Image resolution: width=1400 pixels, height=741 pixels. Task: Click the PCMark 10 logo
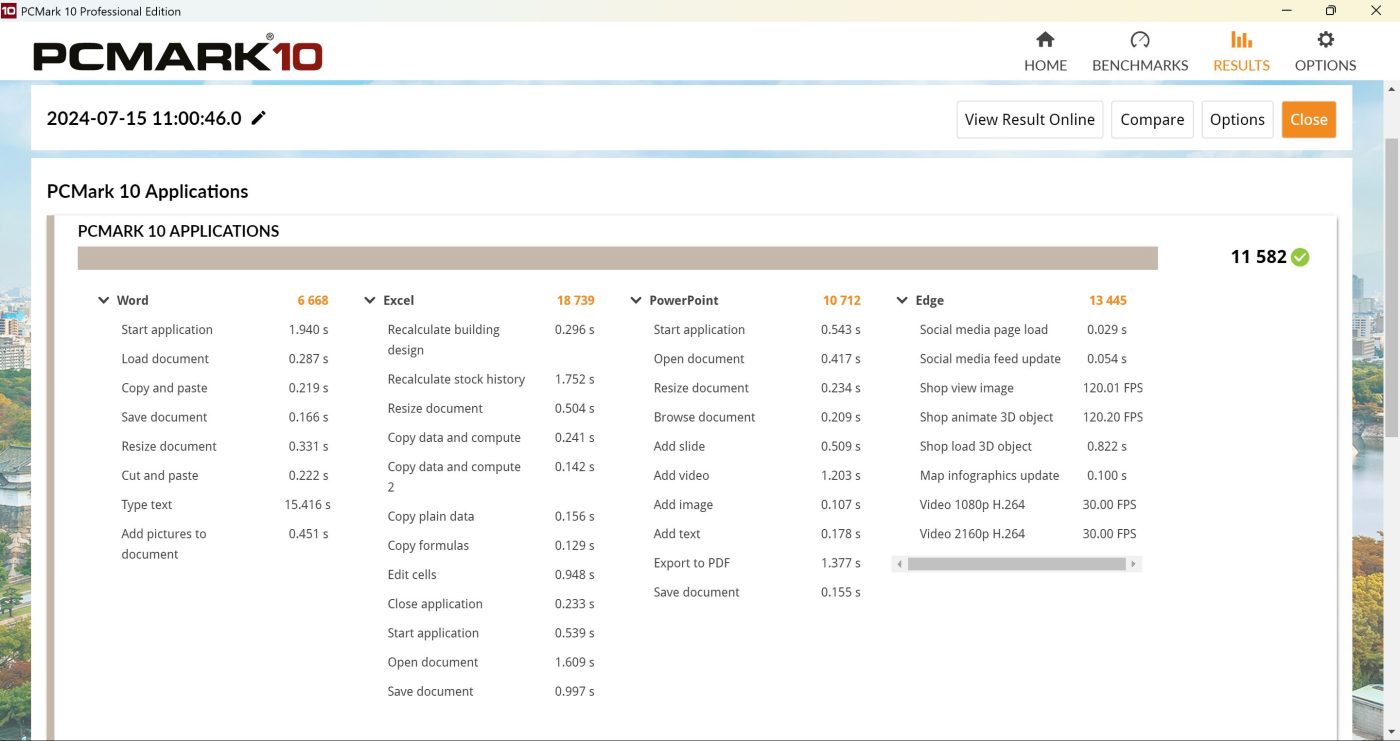point(178,52)
